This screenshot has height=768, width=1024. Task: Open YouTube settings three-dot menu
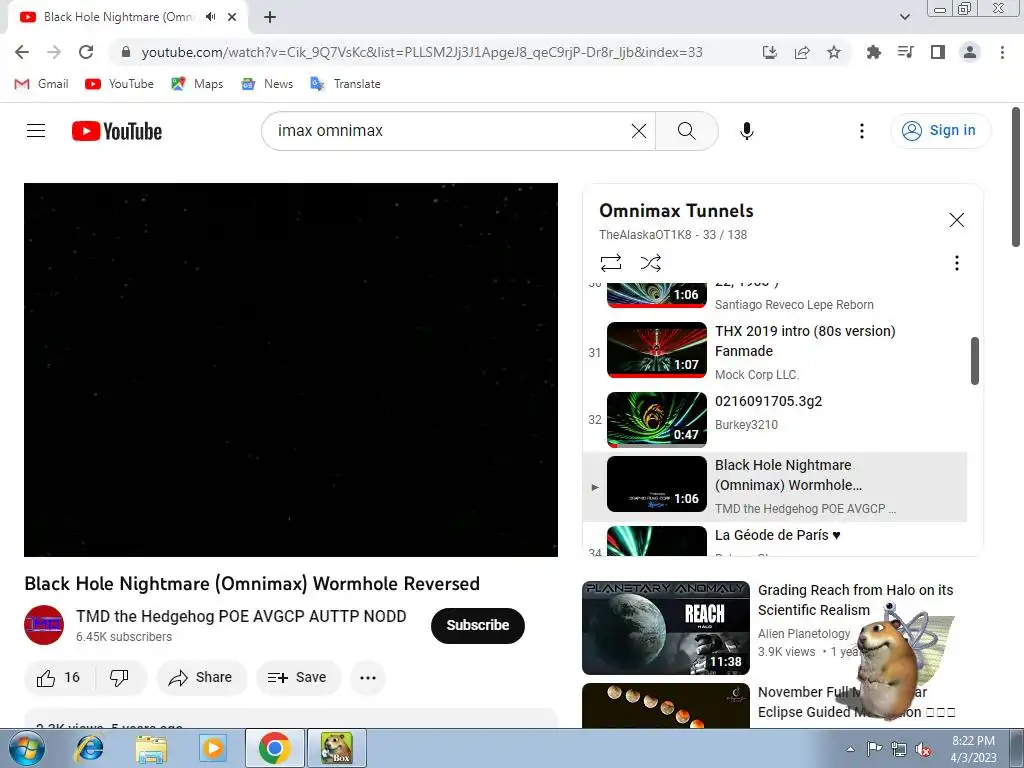pos(861,131)
